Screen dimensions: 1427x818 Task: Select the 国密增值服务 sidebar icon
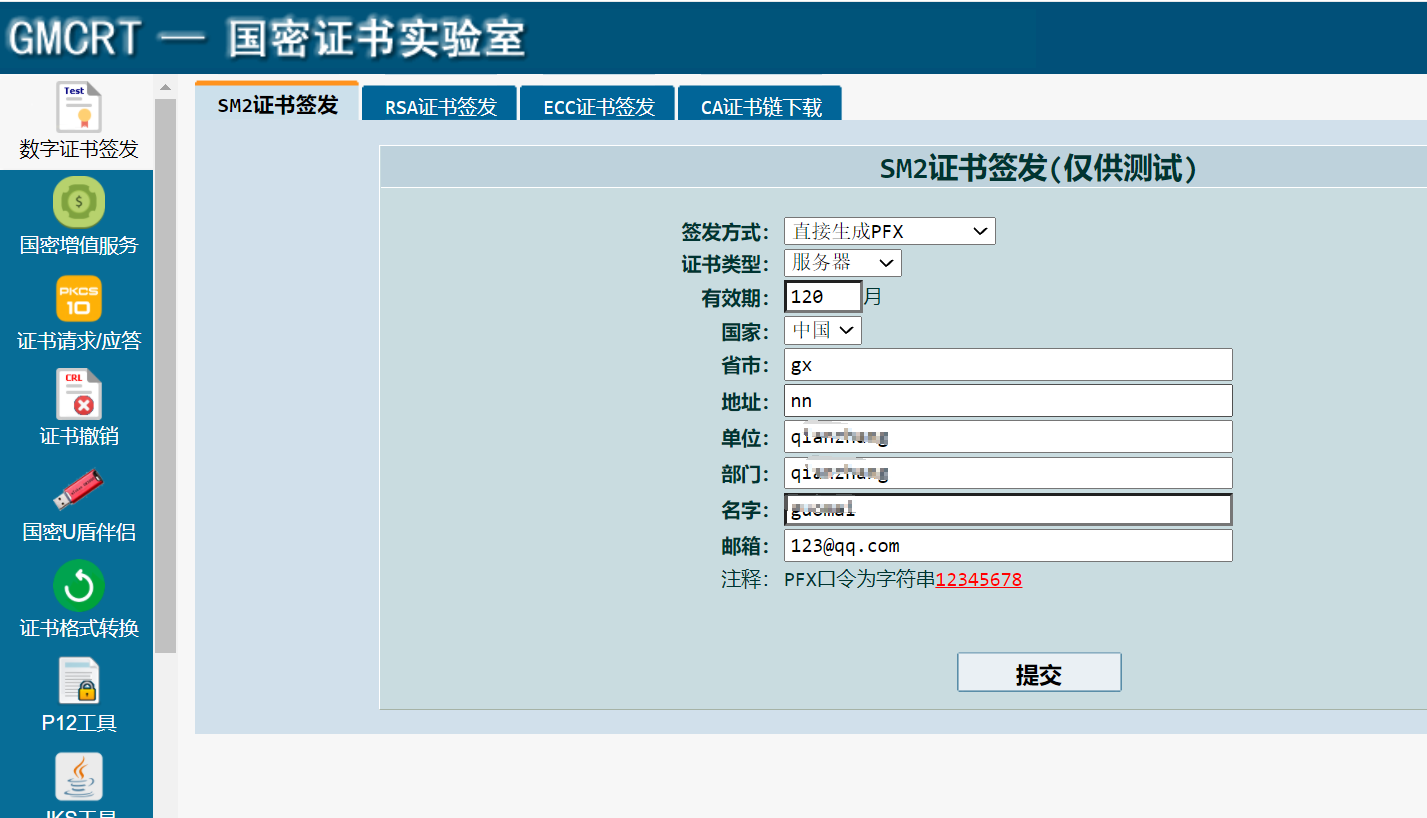point(78,220)
